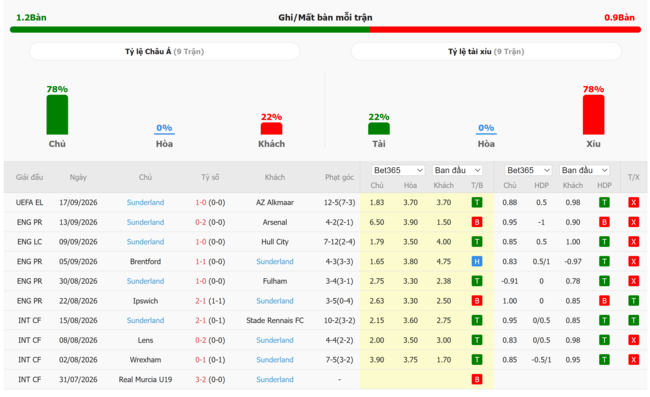Click the green T badge in Fulham T/B column
This screenshot has height=397, width=650.
click(x=477, y=281)
